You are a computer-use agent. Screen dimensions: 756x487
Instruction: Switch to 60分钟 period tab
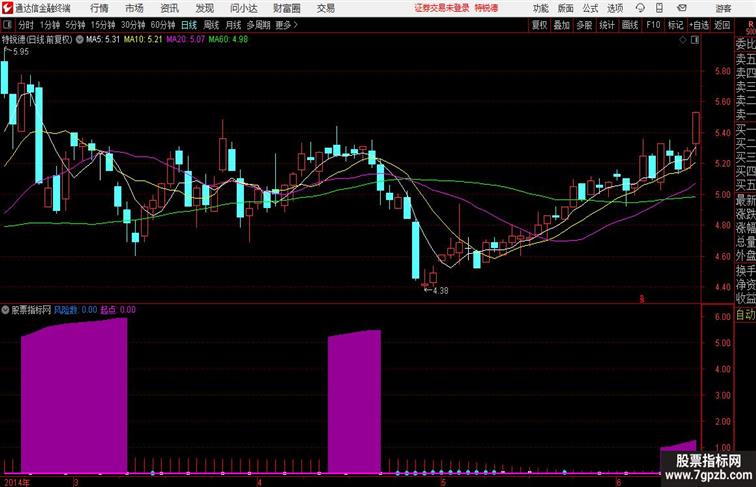[163, 25]
